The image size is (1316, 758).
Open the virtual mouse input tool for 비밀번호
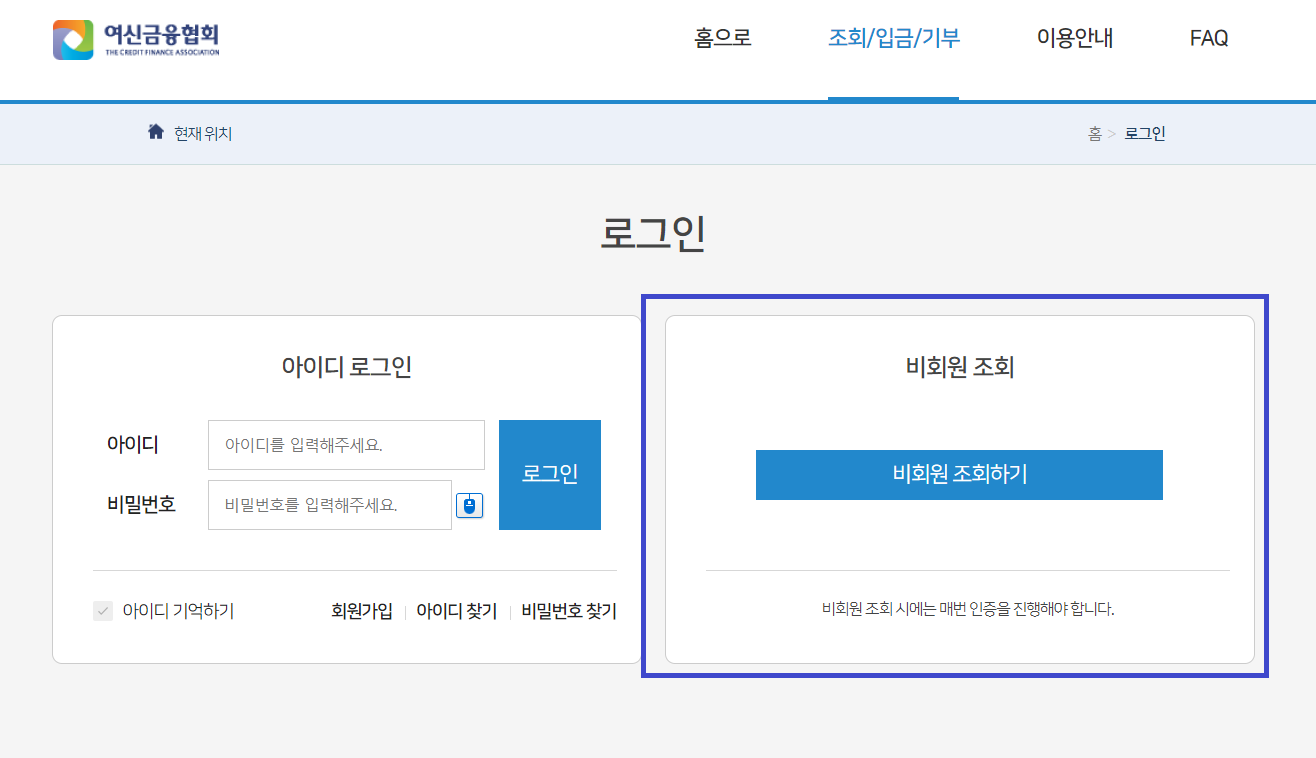[469, 505]
